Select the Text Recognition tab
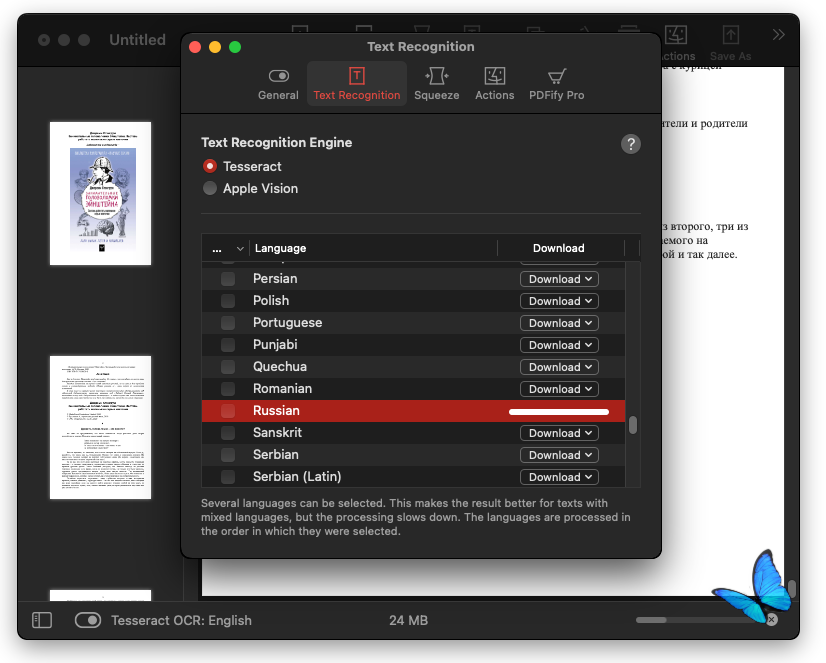826x663 pixels. click(357, 84)
